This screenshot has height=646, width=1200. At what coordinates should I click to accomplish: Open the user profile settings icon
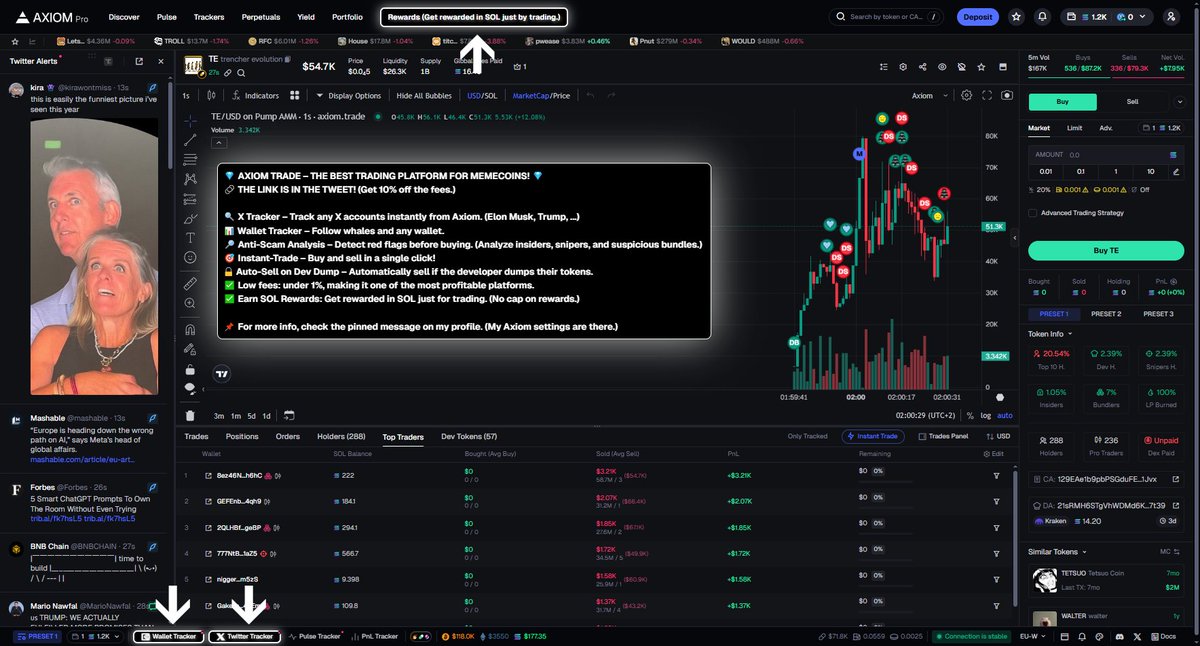pos(1171,17)
